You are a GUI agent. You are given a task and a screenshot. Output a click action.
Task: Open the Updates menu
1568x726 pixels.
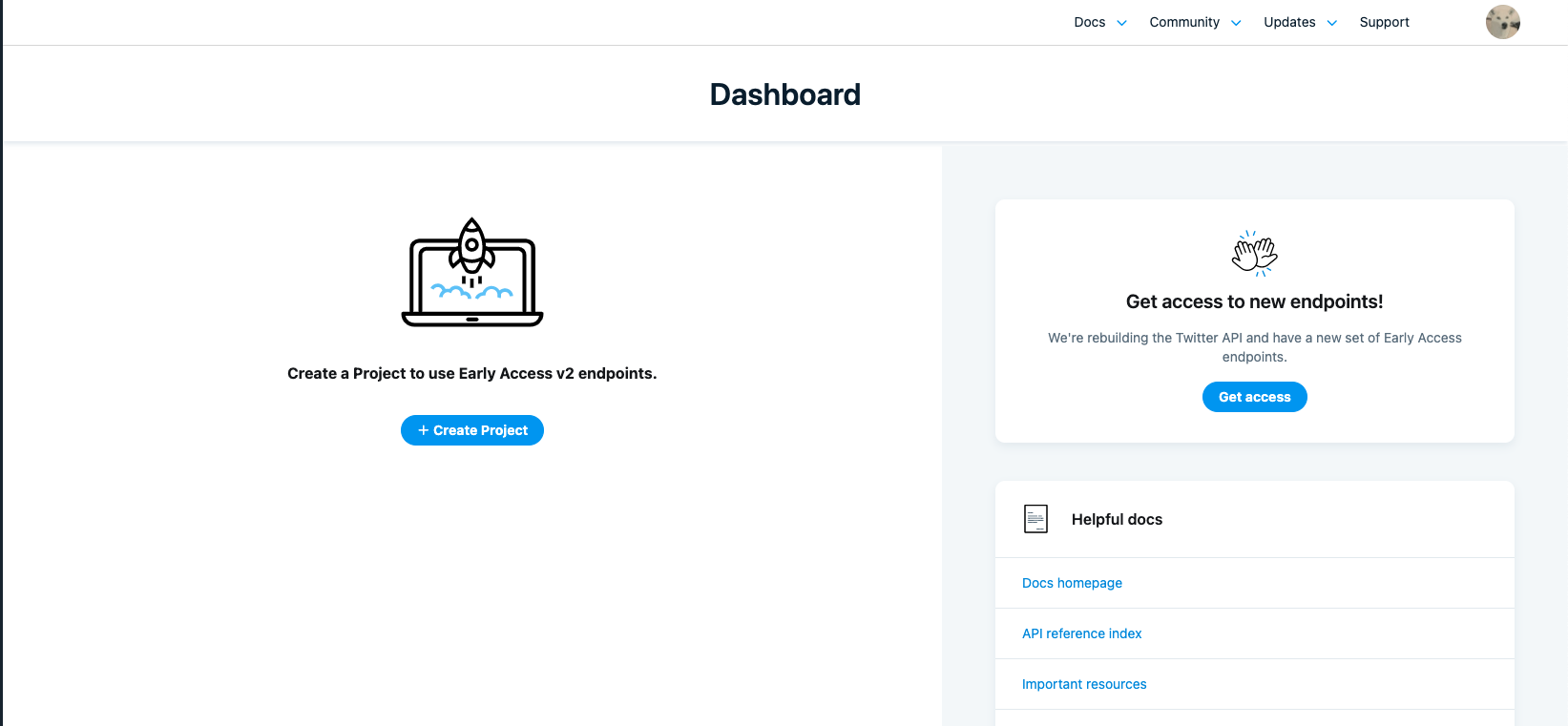(x=1289, y=22)
